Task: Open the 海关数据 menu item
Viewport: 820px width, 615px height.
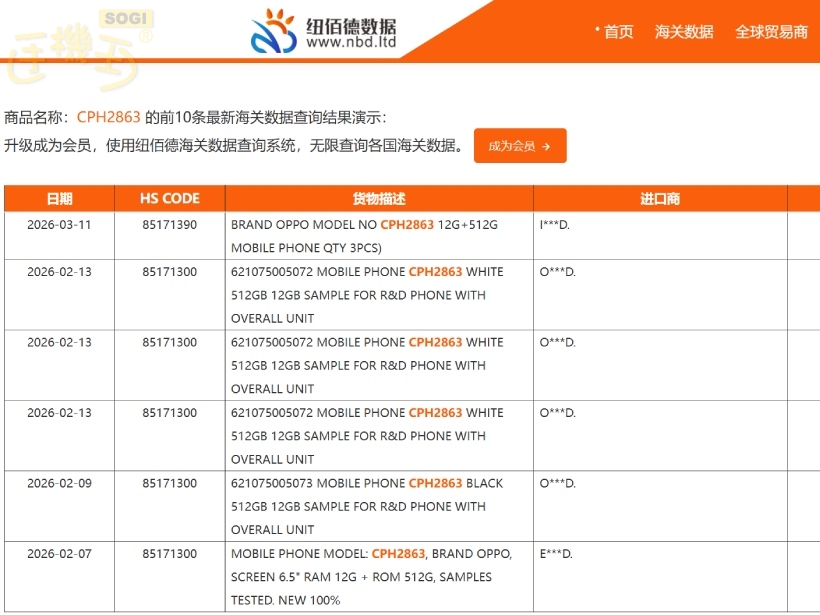Action: (684, 32)
